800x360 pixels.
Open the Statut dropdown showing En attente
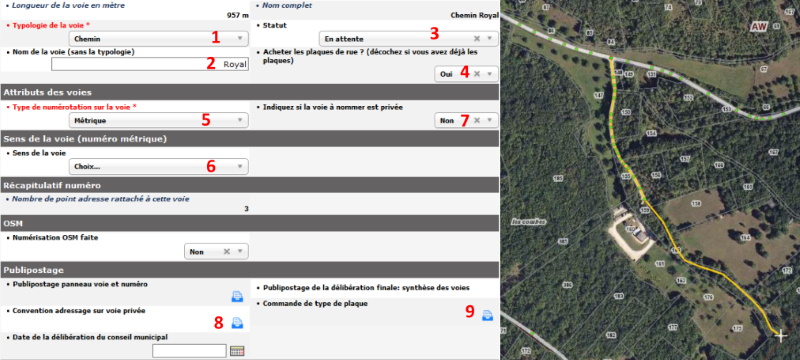pyautogui.click(x=408, y=39)
